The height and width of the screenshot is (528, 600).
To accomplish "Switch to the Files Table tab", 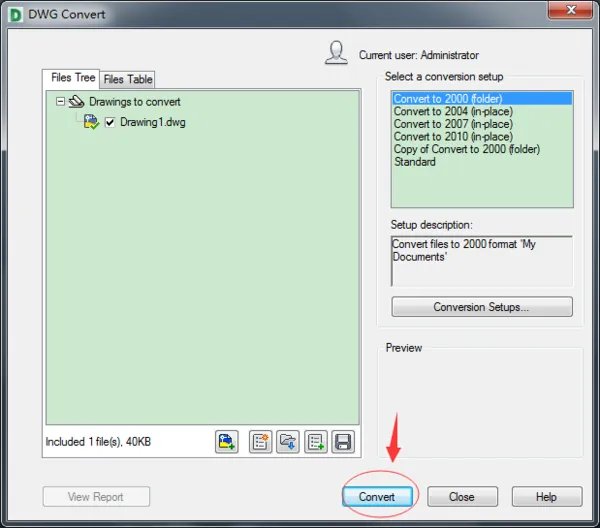I will 128,79.
